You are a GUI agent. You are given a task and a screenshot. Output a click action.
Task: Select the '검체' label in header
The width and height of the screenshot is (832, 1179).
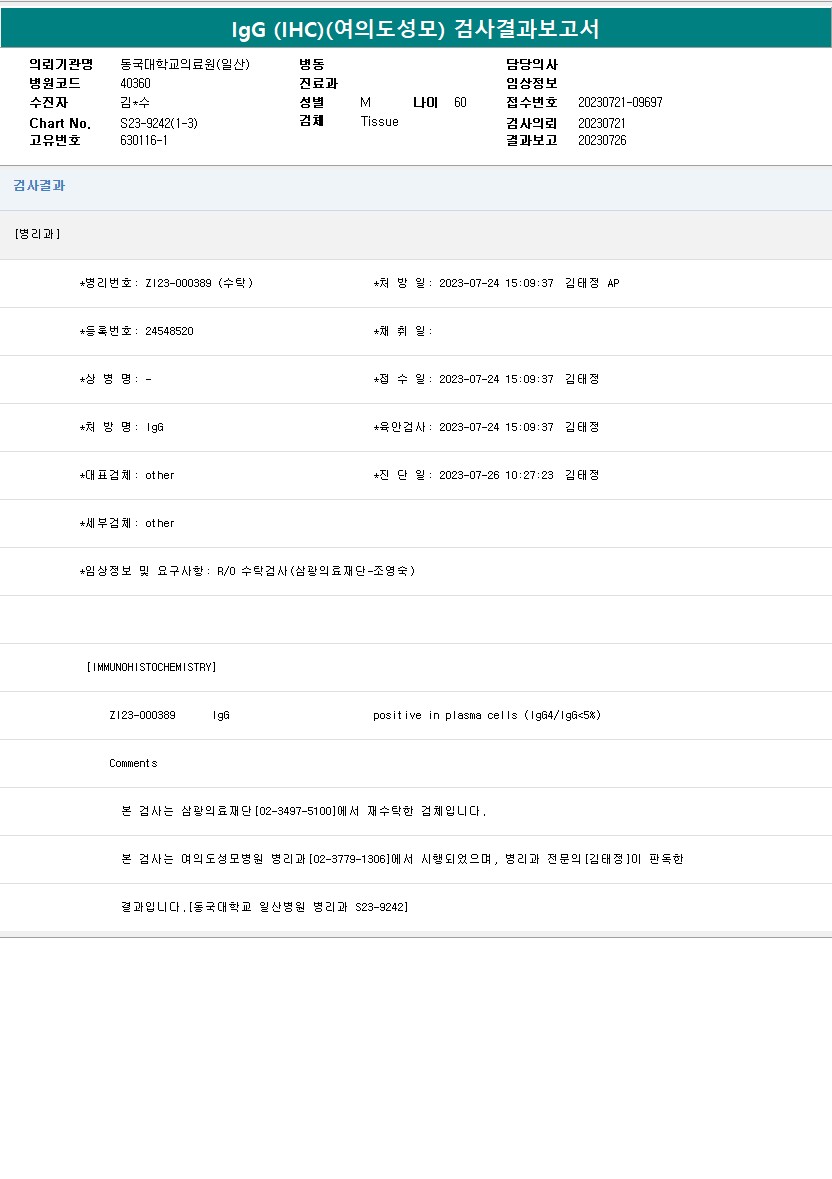click(312, 121)
